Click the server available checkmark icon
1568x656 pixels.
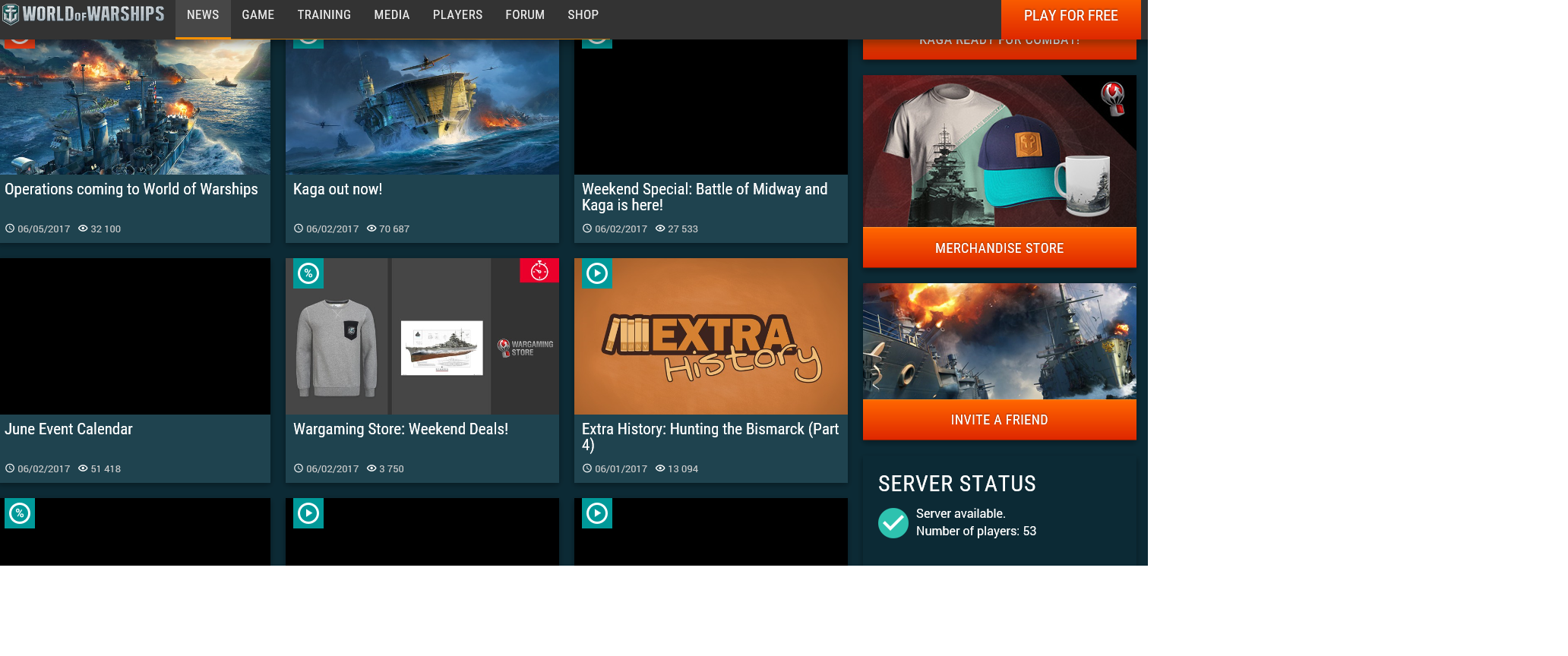point(893,522)
